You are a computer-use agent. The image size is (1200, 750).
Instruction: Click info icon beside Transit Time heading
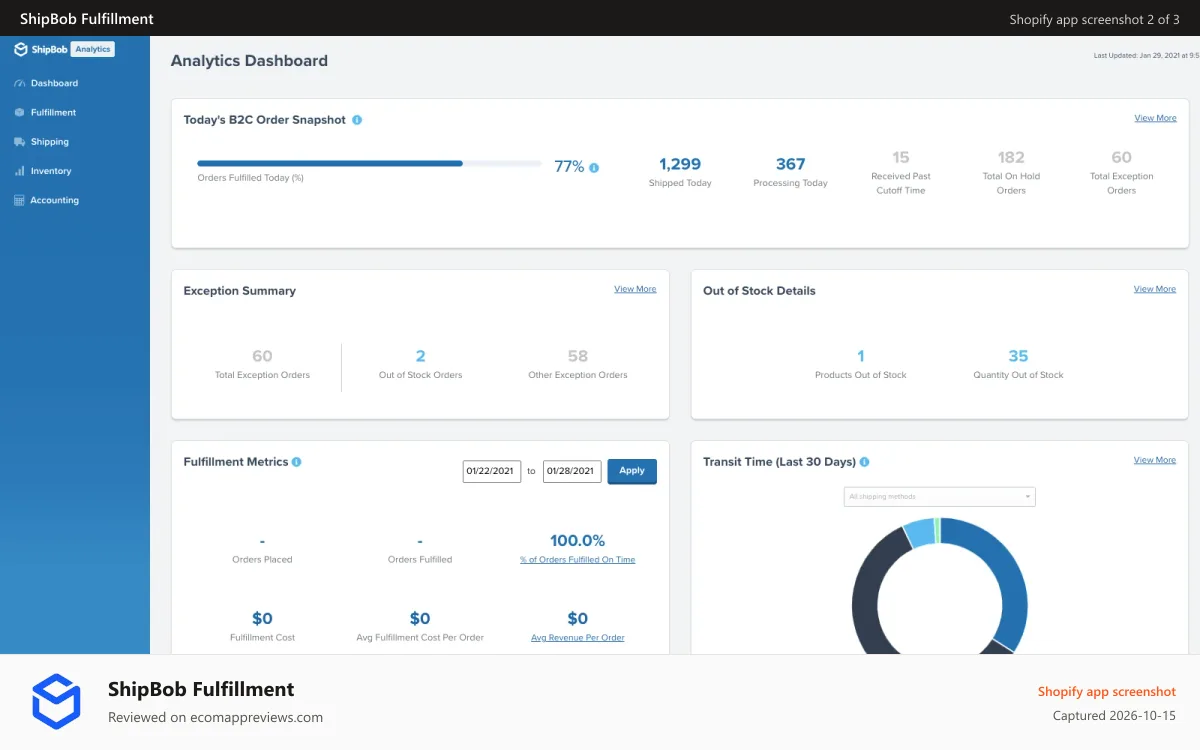pos(864,462)
